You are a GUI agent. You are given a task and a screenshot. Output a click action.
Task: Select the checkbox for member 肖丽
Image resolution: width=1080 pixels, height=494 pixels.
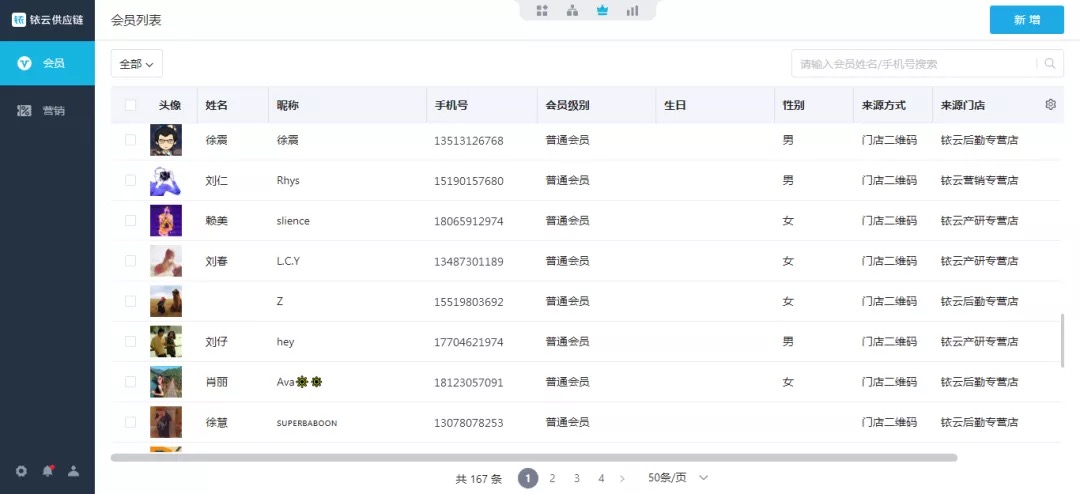coord(130,382)
